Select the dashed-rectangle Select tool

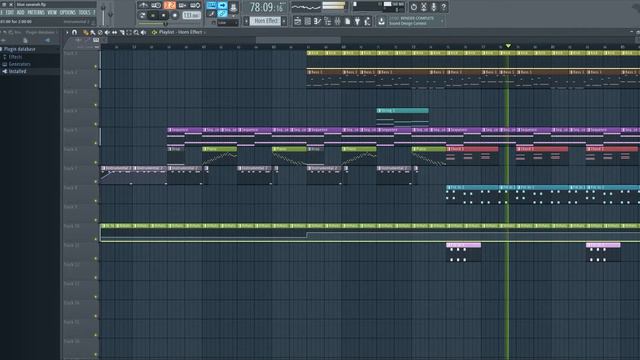129,32
